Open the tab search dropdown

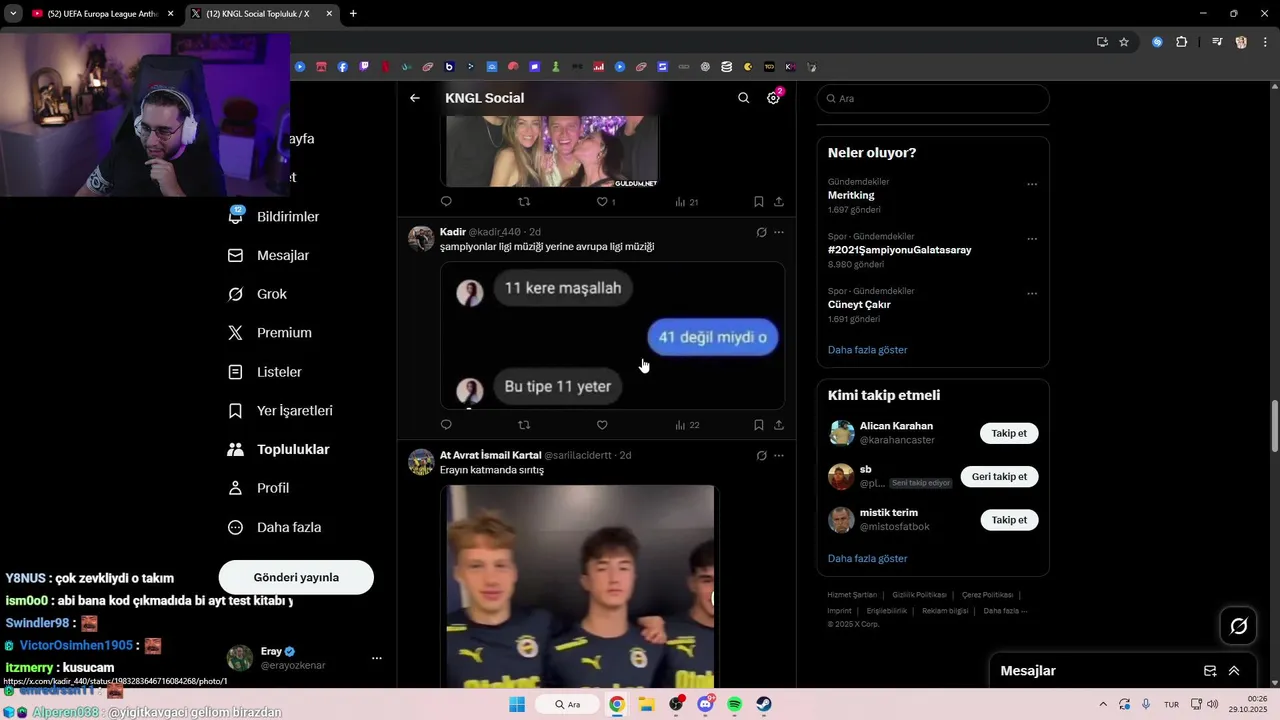pos(13,14)
